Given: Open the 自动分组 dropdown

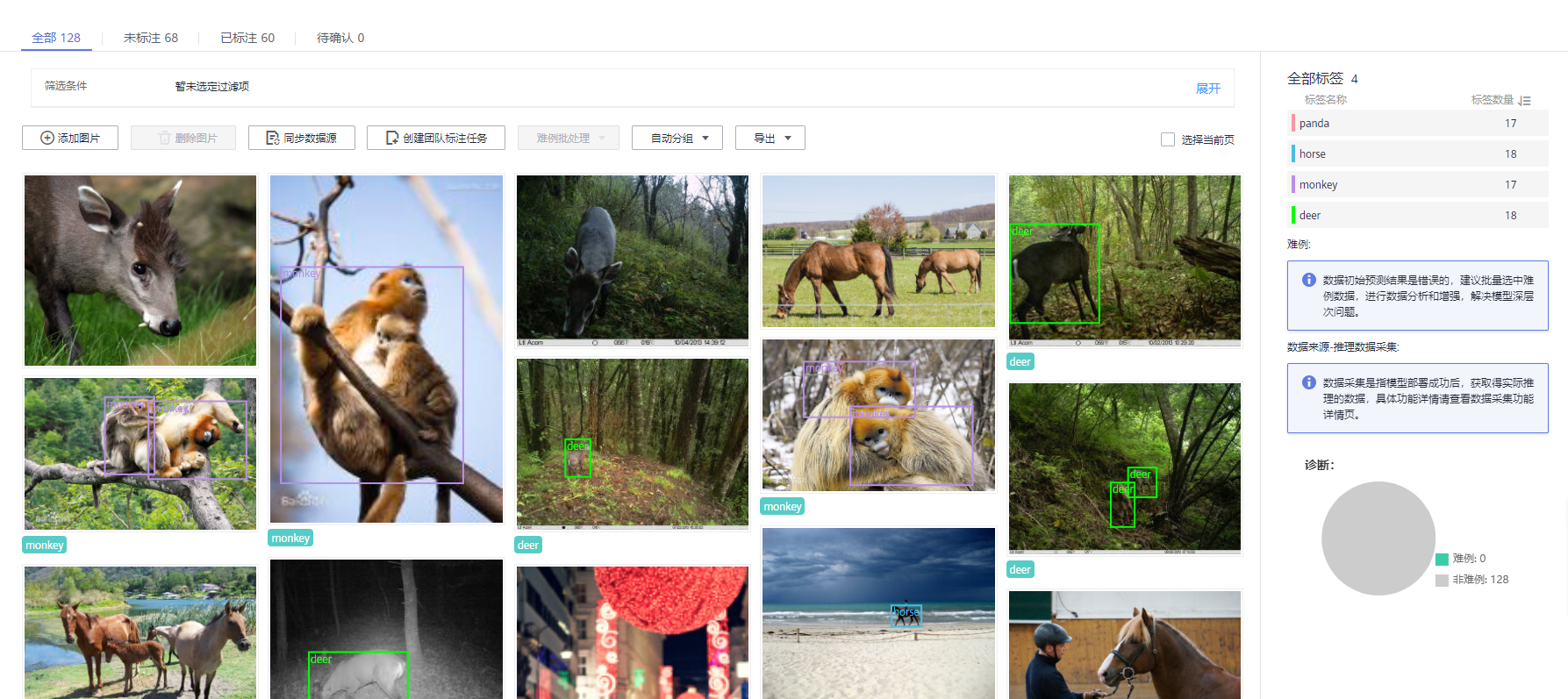Looking at the screenshot, I should (677, 138).
